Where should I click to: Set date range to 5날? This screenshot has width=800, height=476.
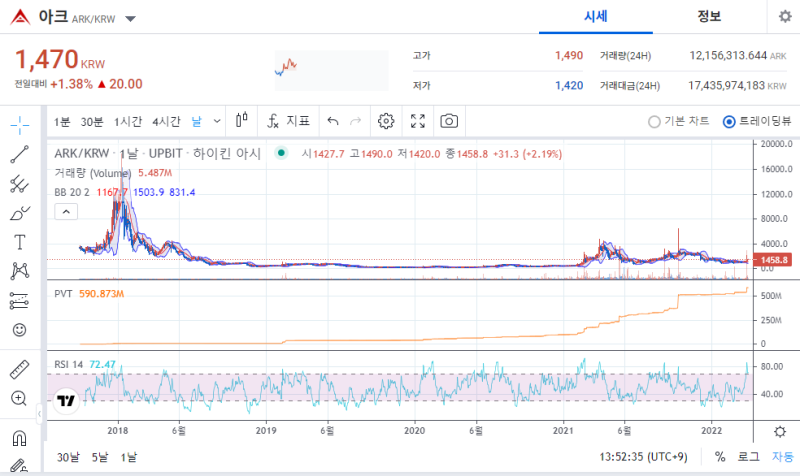[100, 457]
